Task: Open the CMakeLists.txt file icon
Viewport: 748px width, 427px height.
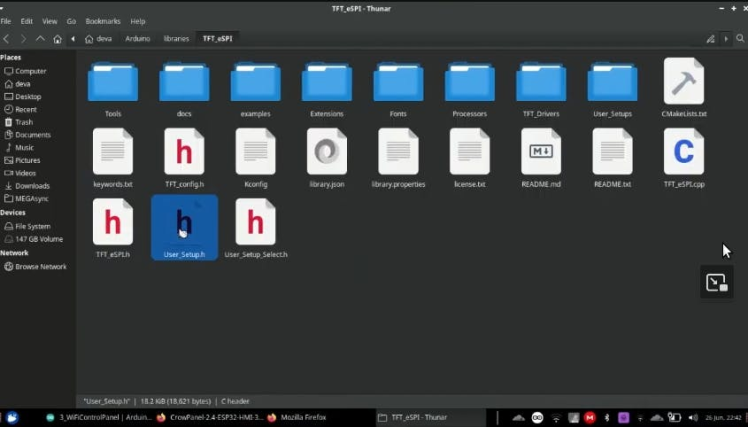Action: tap(684, 82)
